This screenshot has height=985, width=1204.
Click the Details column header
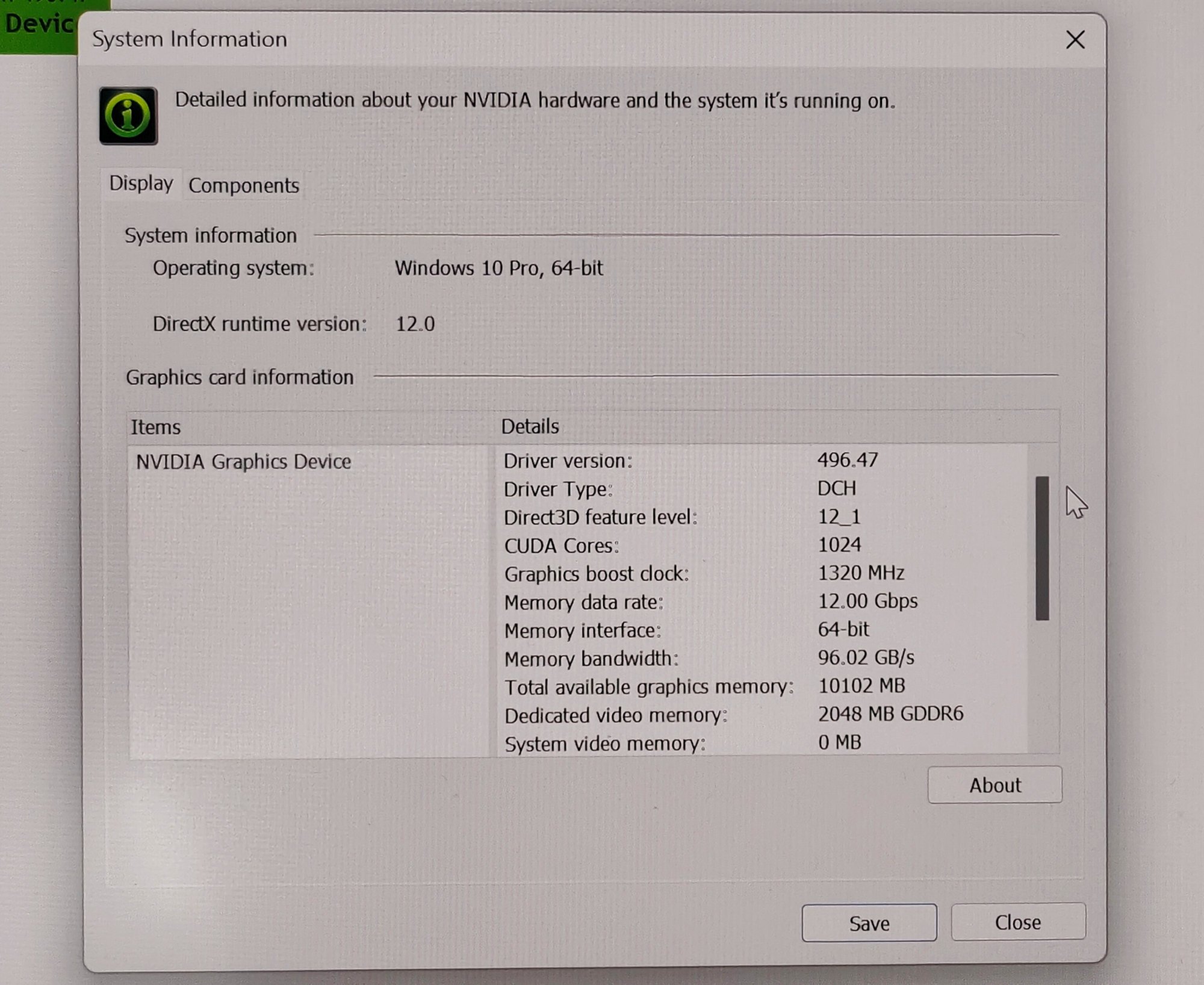529,426
